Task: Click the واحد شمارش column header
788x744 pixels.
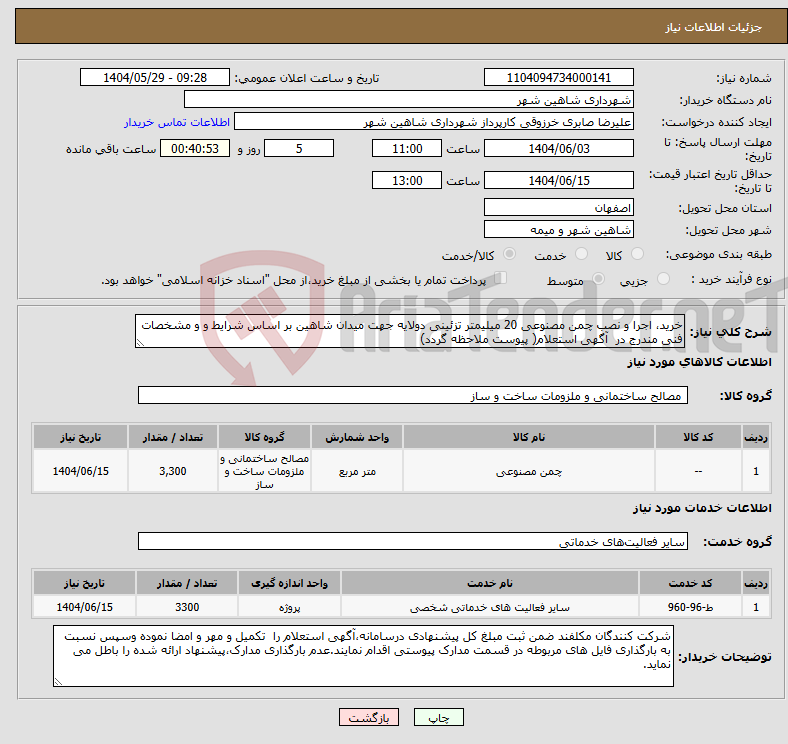Action: click(x=357, y=437)
